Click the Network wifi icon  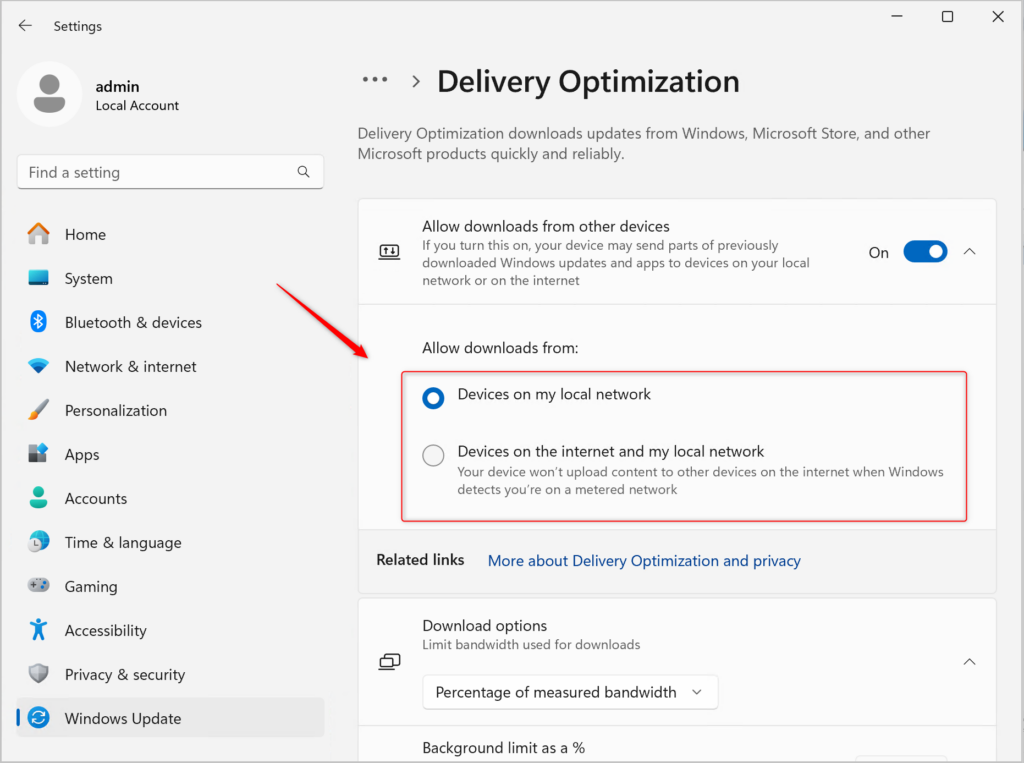(39, 366)
